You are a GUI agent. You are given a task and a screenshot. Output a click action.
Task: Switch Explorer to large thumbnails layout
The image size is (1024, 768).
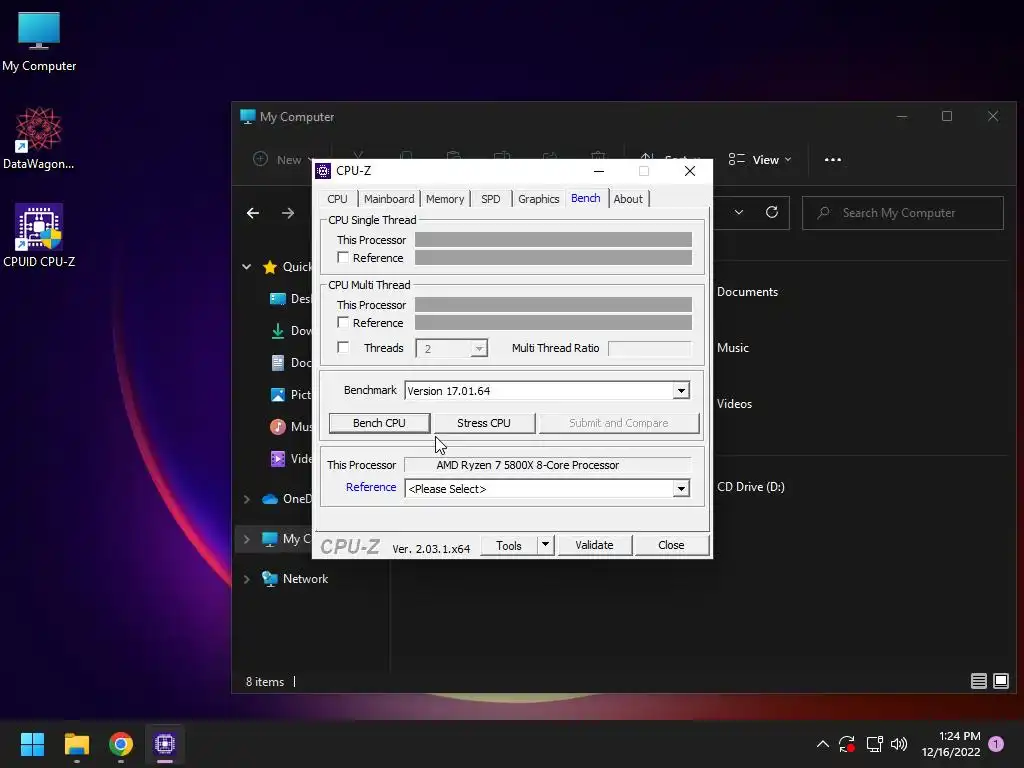(x=1000, y=681)
